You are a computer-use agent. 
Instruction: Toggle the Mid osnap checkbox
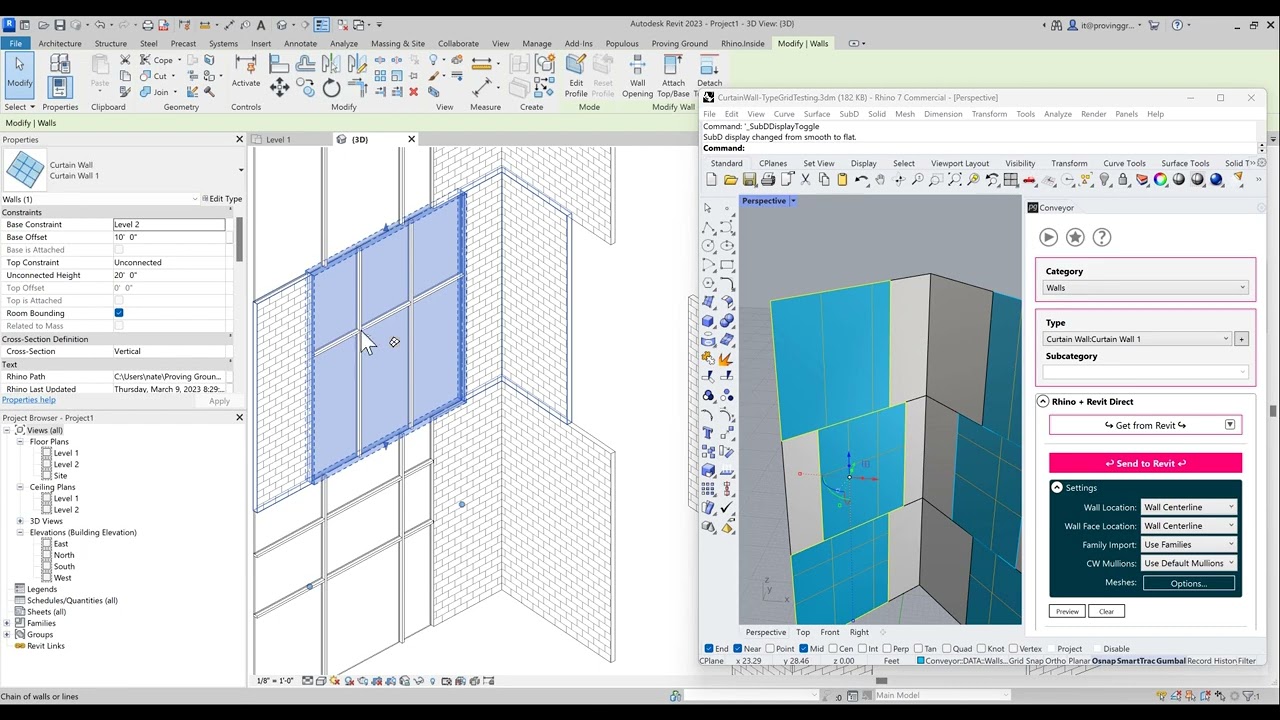(804, 649)
